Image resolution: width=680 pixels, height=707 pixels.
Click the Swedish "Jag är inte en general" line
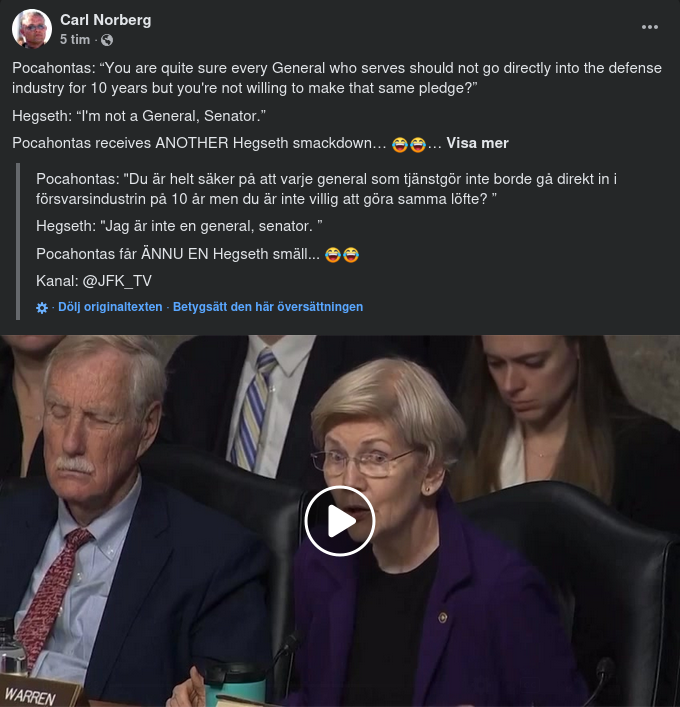tap(179, 229)
